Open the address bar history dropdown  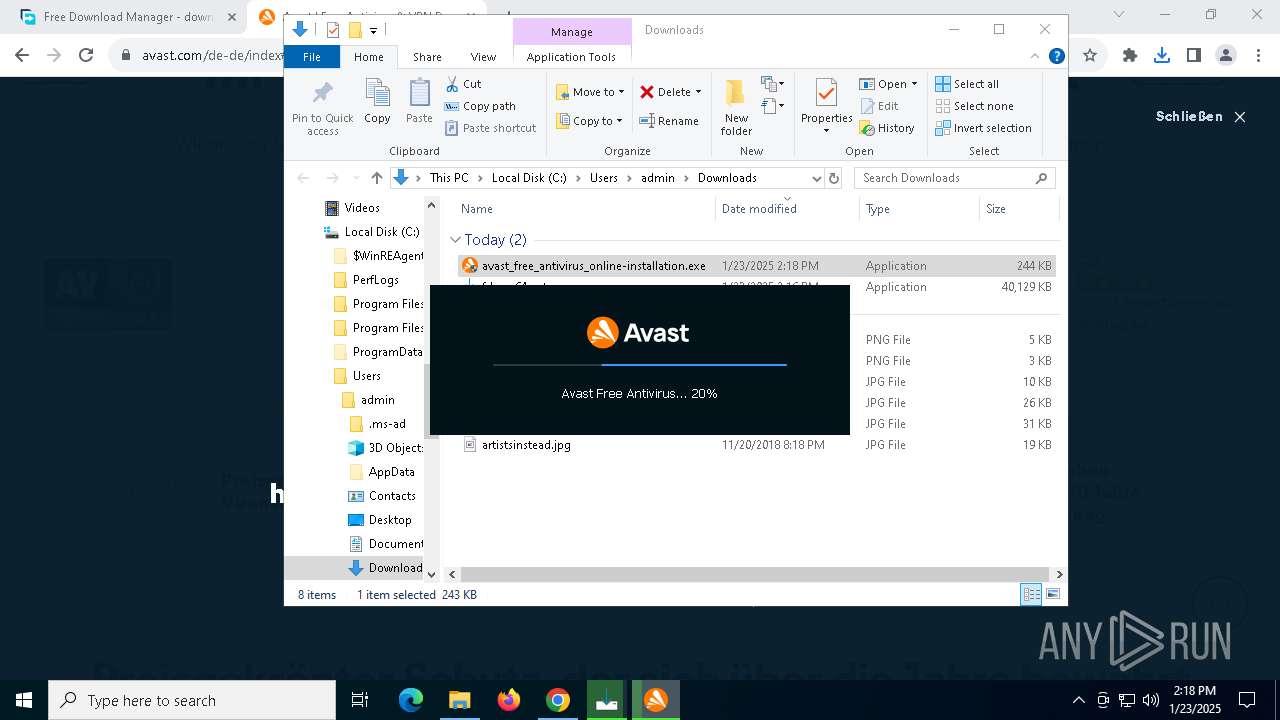(x=816, y=178)
